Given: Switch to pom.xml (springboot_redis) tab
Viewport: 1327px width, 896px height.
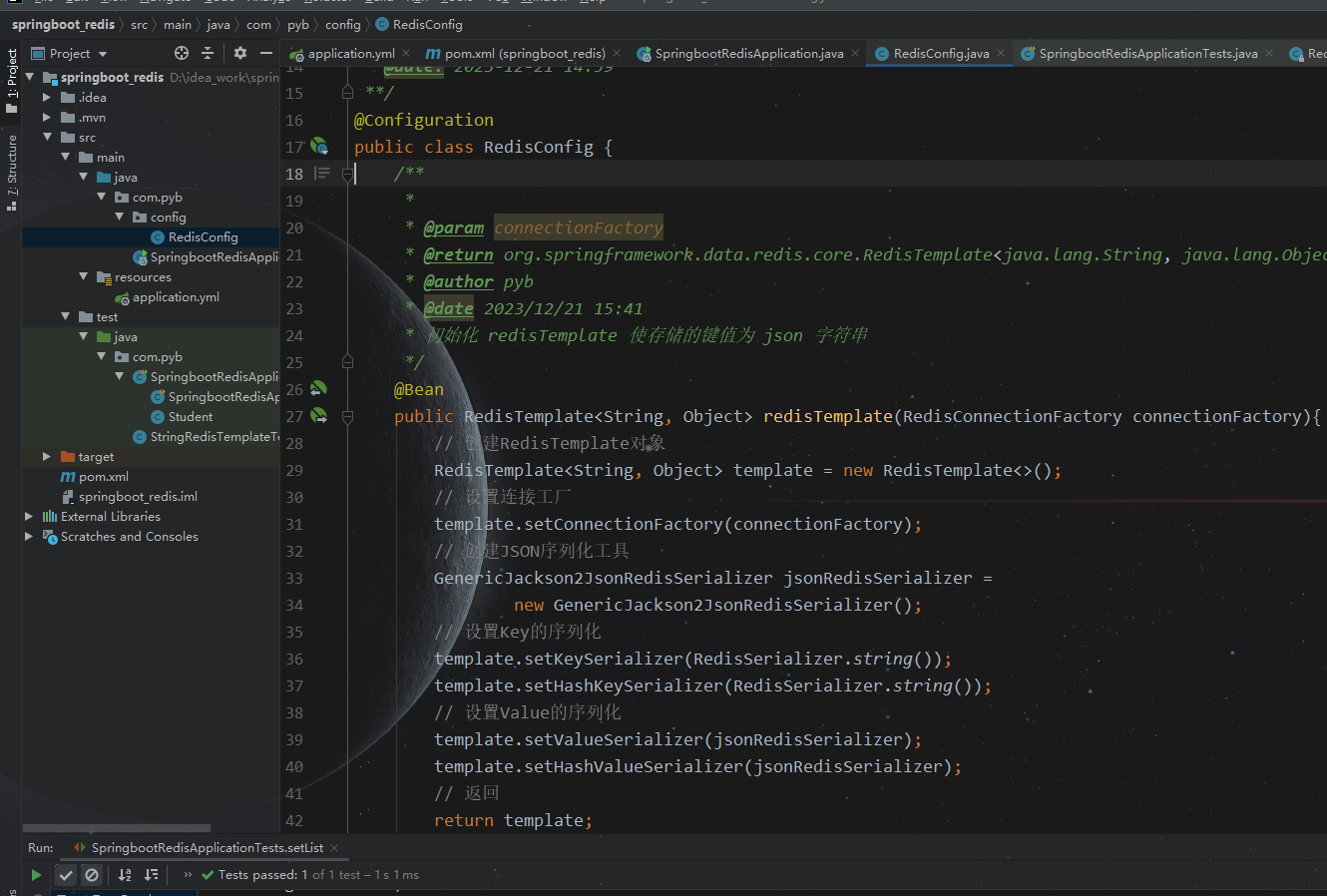Looking at the screenshot, I should coord(525,54).
